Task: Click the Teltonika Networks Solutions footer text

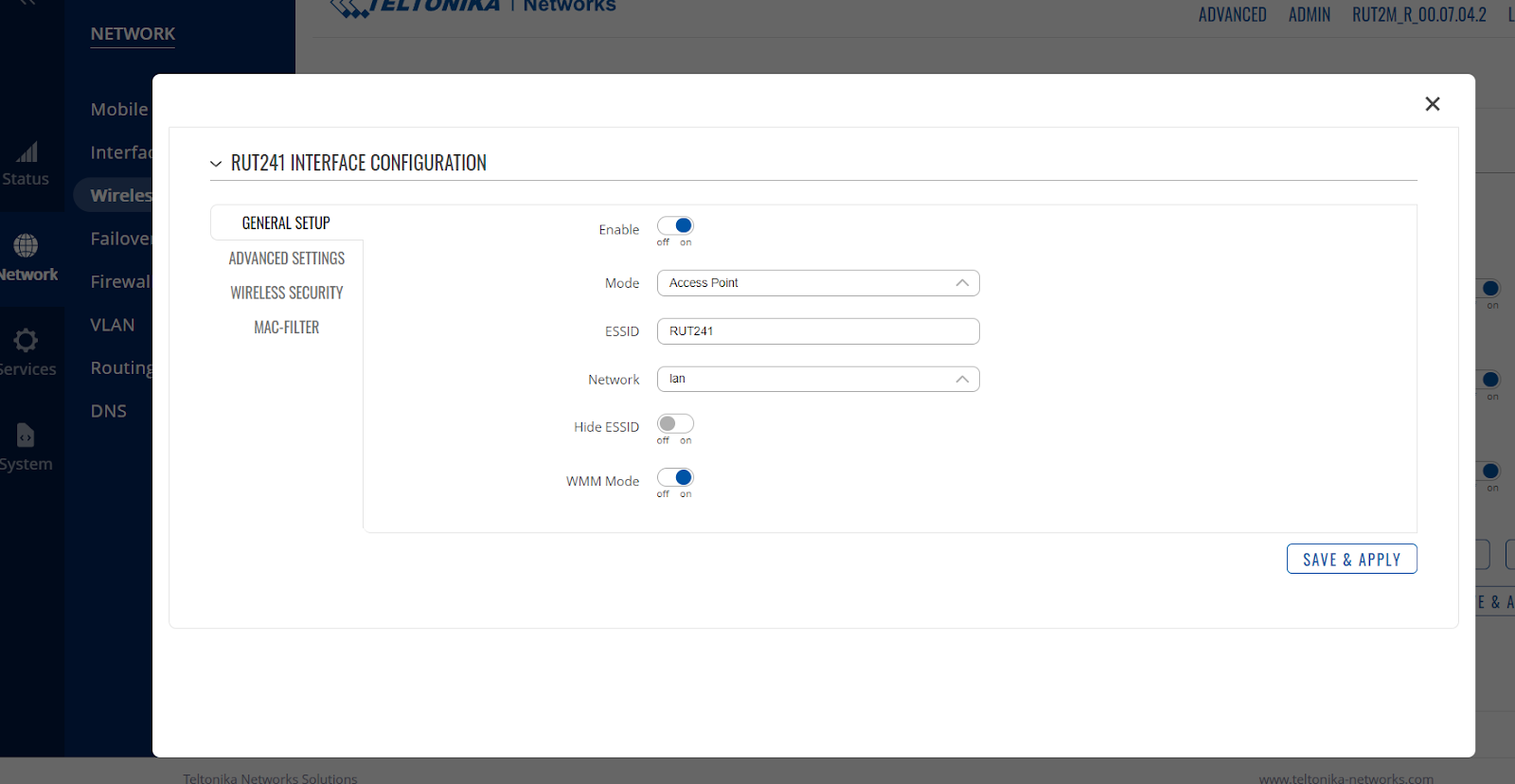Action: [x=270, y=778]
